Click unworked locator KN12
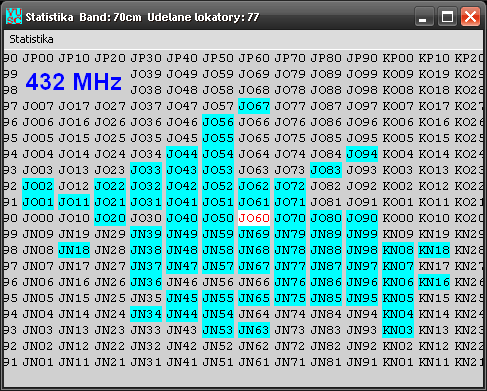The height and width of the screenshot is (391, 487). tap(434, 346)
